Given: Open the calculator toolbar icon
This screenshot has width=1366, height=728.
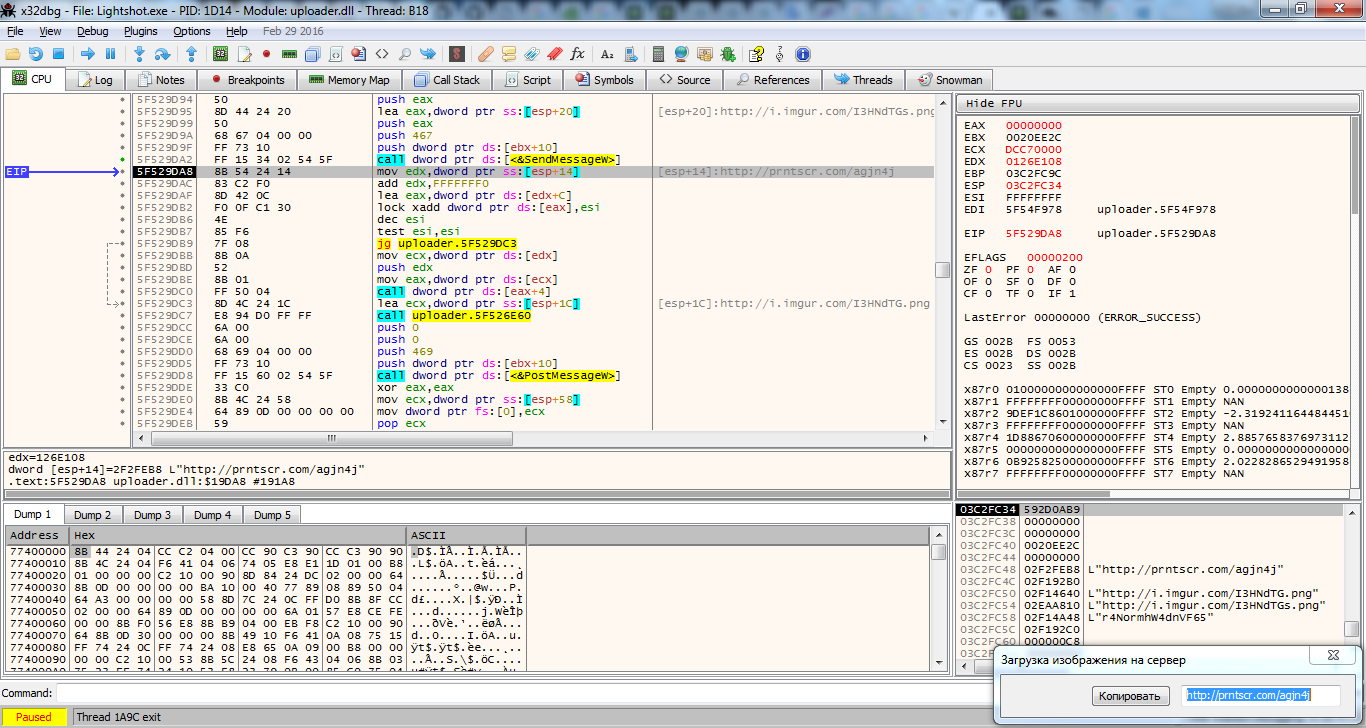Looking at the screenshot, I should (658, 54).
